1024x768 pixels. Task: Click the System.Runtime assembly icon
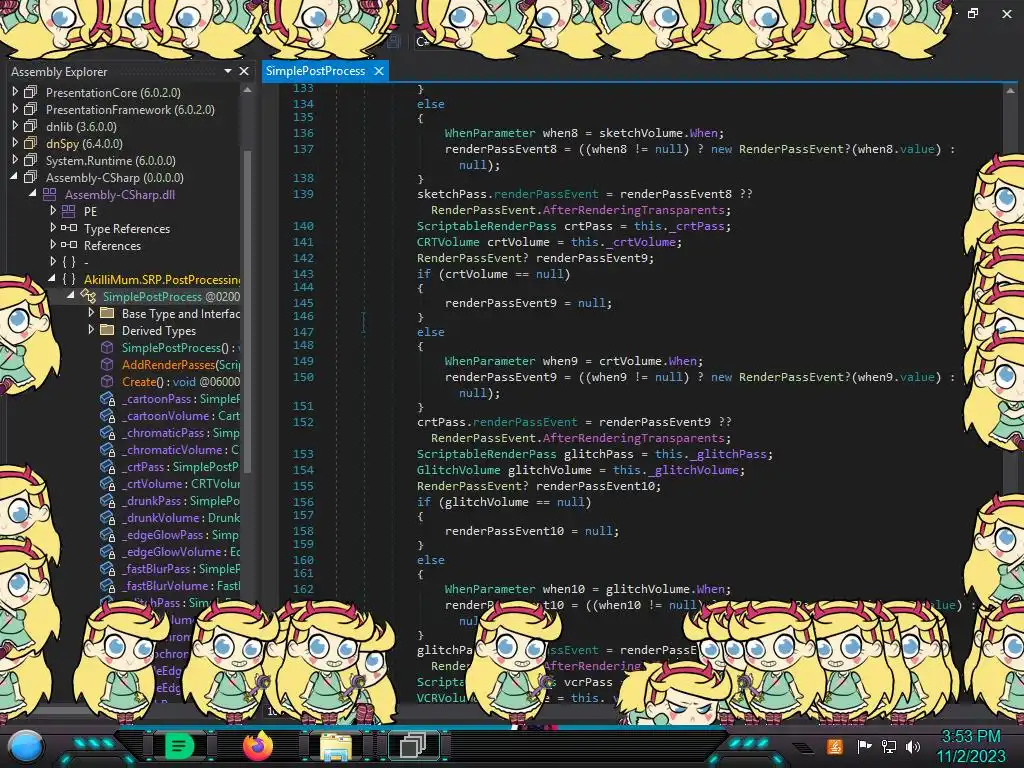click(31, 160)
